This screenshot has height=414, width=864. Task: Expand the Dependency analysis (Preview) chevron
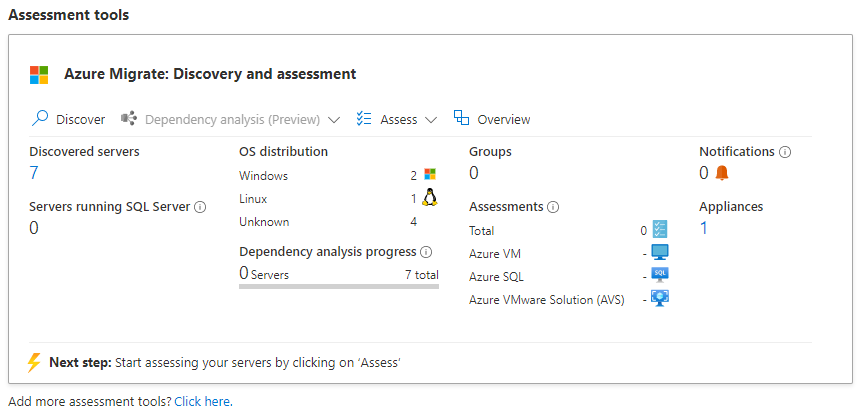tap(333, 120)
